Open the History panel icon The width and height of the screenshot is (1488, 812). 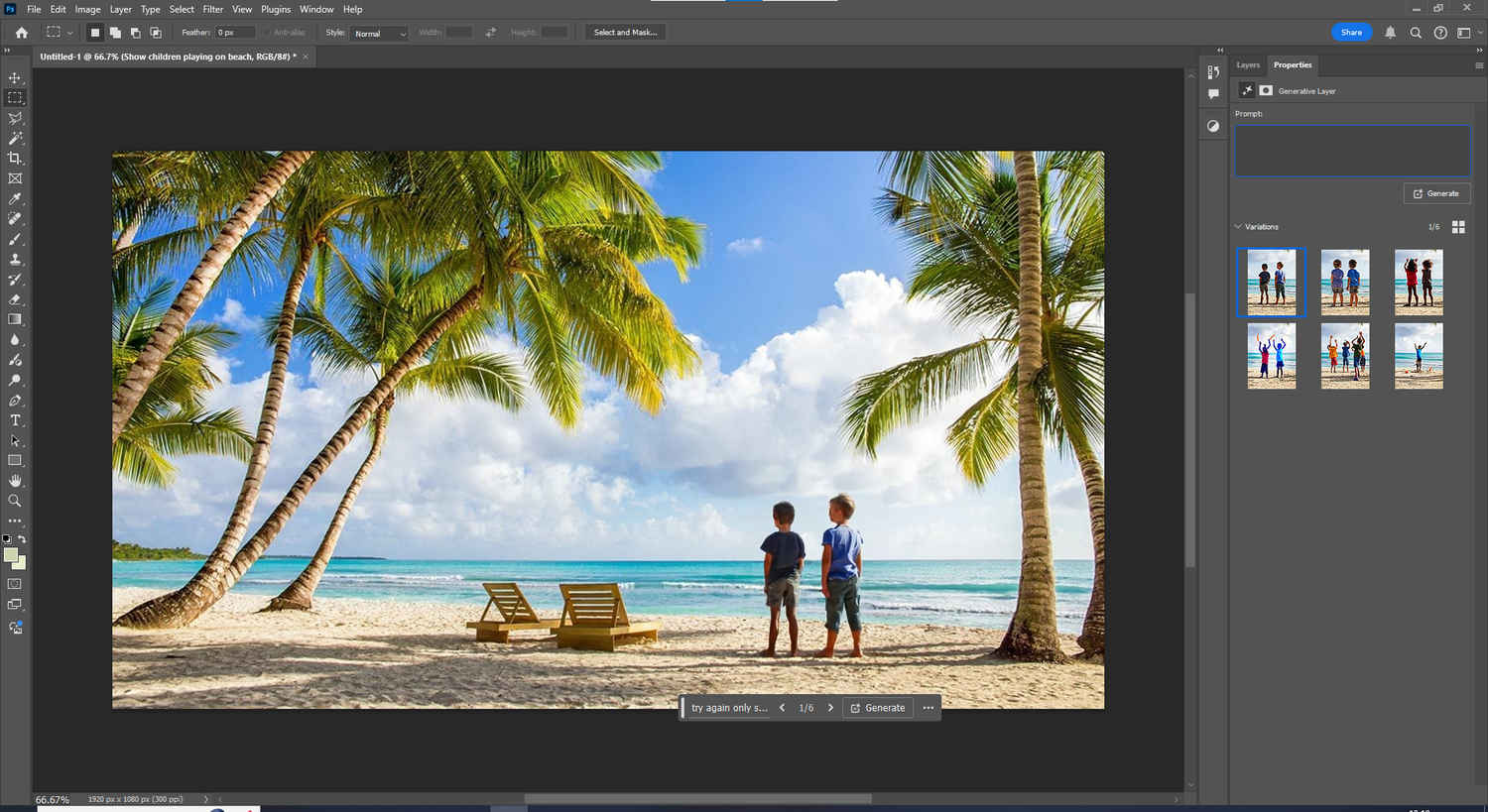tap(1213, 72)
